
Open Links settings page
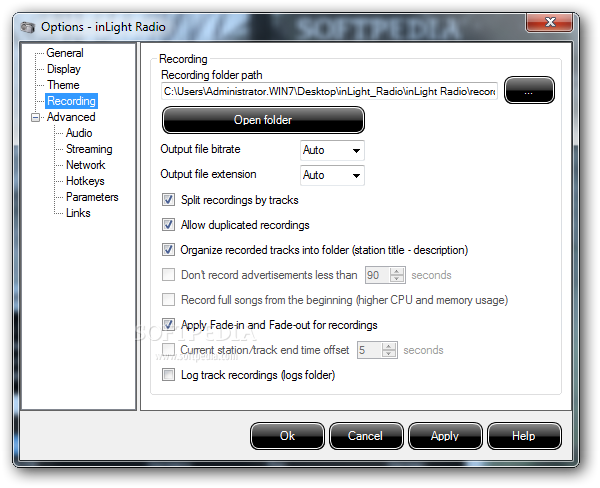tap(78, 213)
